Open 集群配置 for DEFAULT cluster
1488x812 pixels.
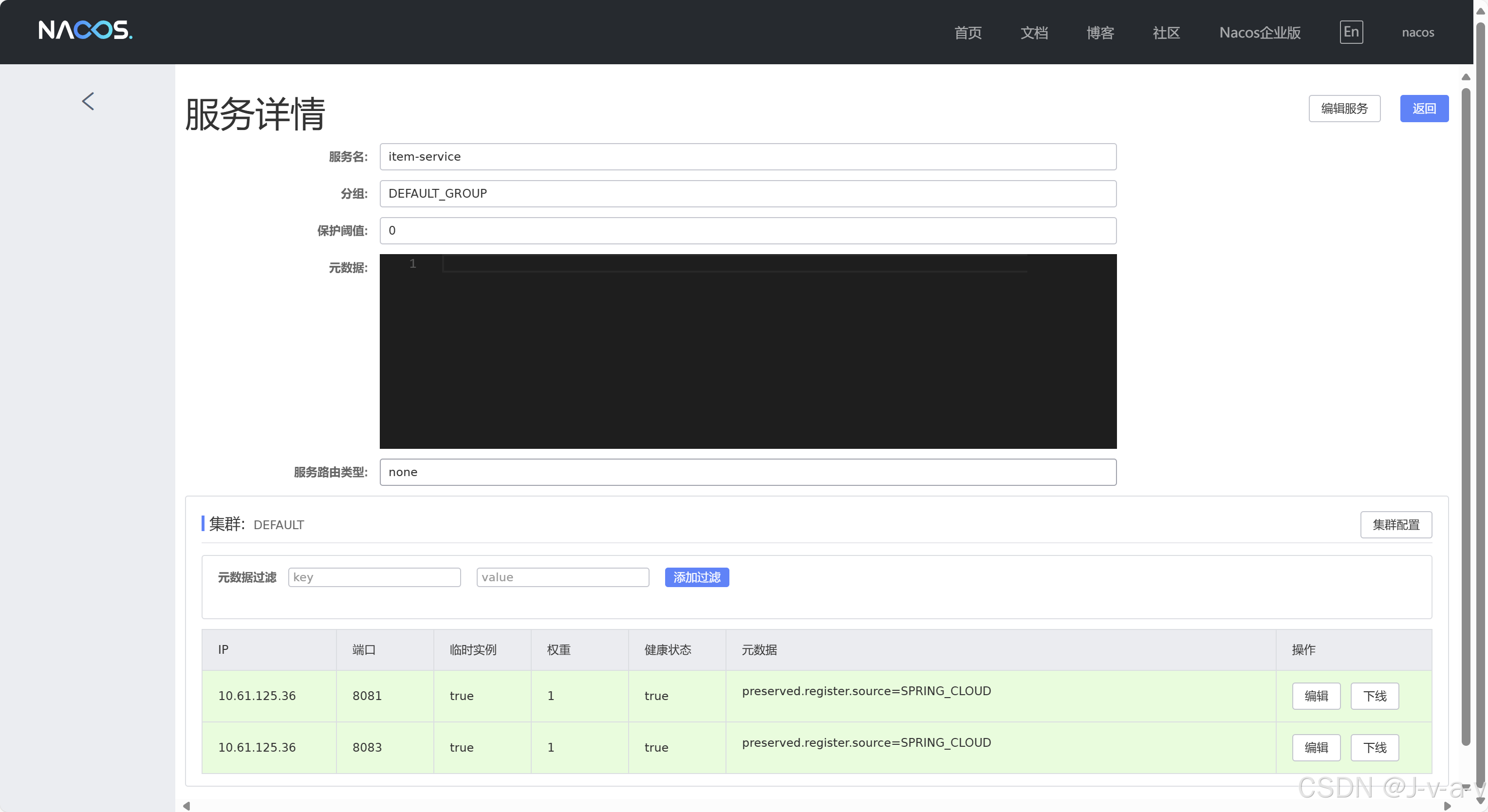(1395, 524)
